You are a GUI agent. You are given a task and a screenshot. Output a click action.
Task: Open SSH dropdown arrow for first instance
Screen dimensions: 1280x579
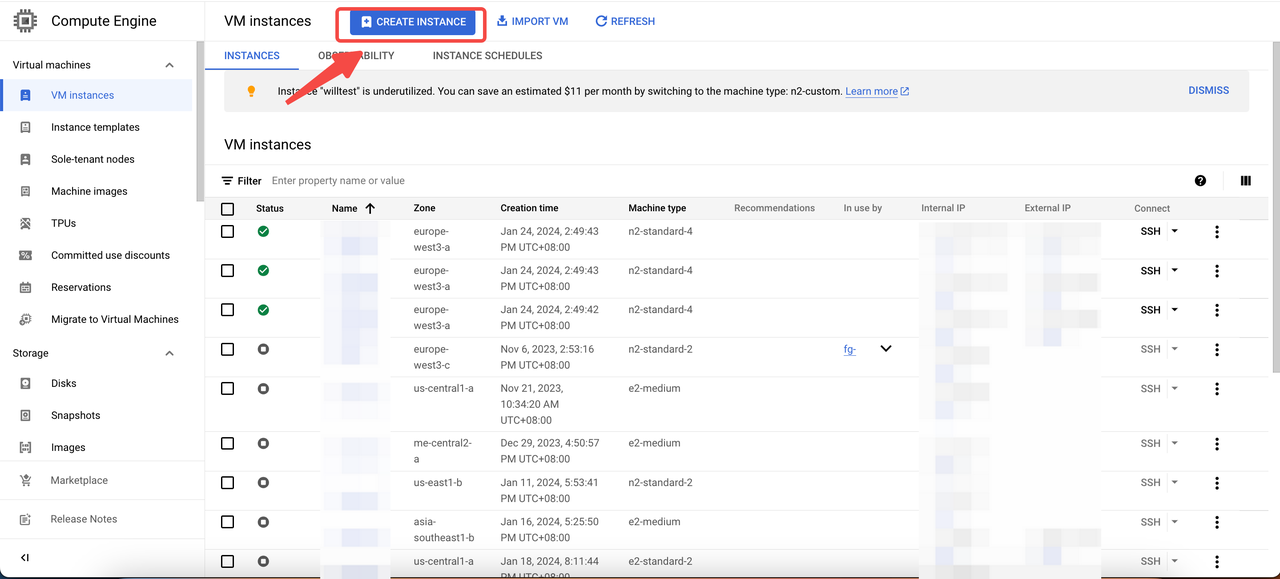click(1174, 231)
